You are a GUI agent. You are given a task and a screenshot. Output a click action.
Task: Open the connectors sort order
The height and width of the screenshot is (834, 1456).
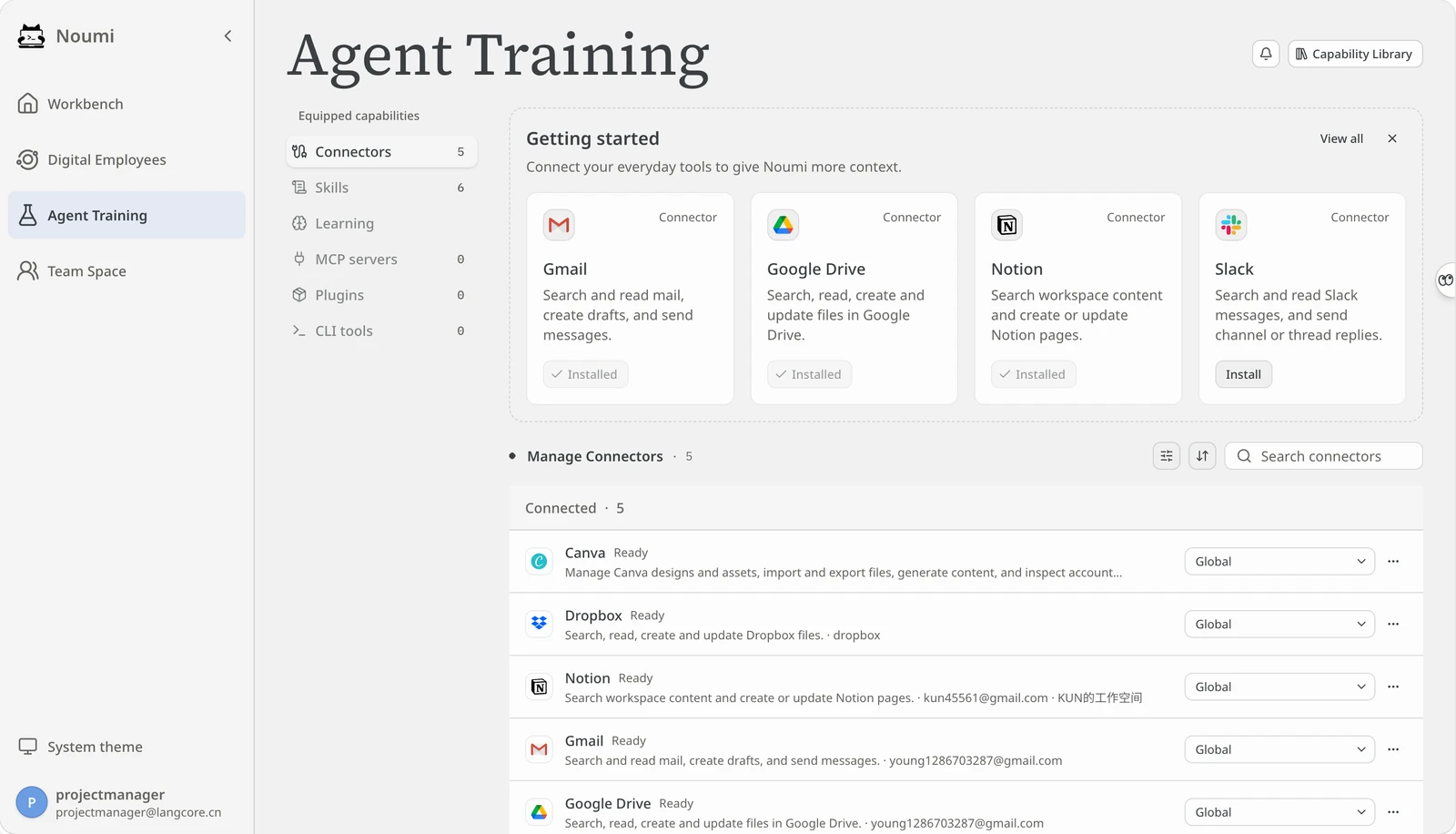[x=1202, y=456]
